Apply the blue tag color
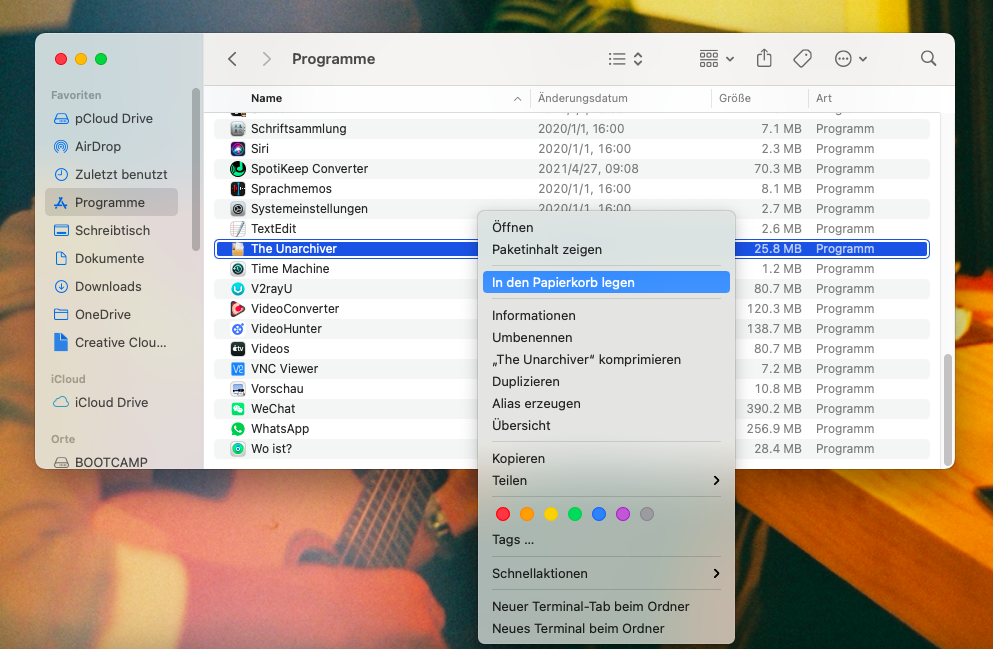This screenshot has height=649, width=993. 598,514
